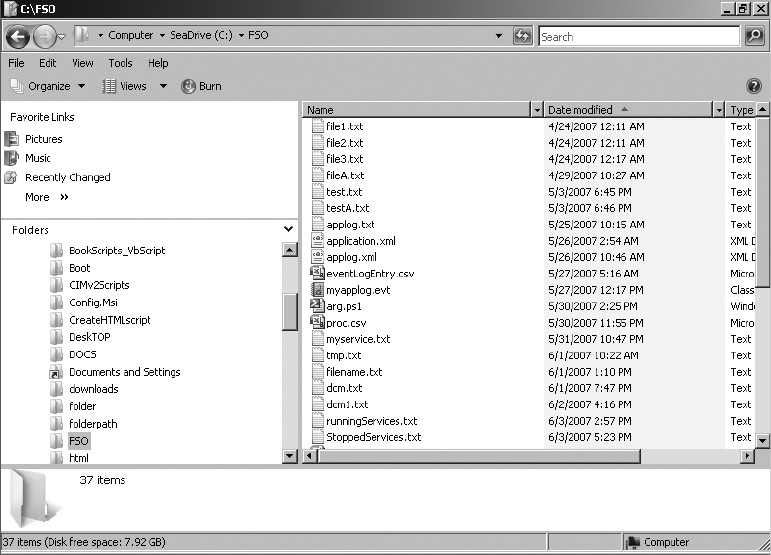Collapse the Folders pane chevron
771x555 pixels.
pyautogui.click(x=289, y=229)
